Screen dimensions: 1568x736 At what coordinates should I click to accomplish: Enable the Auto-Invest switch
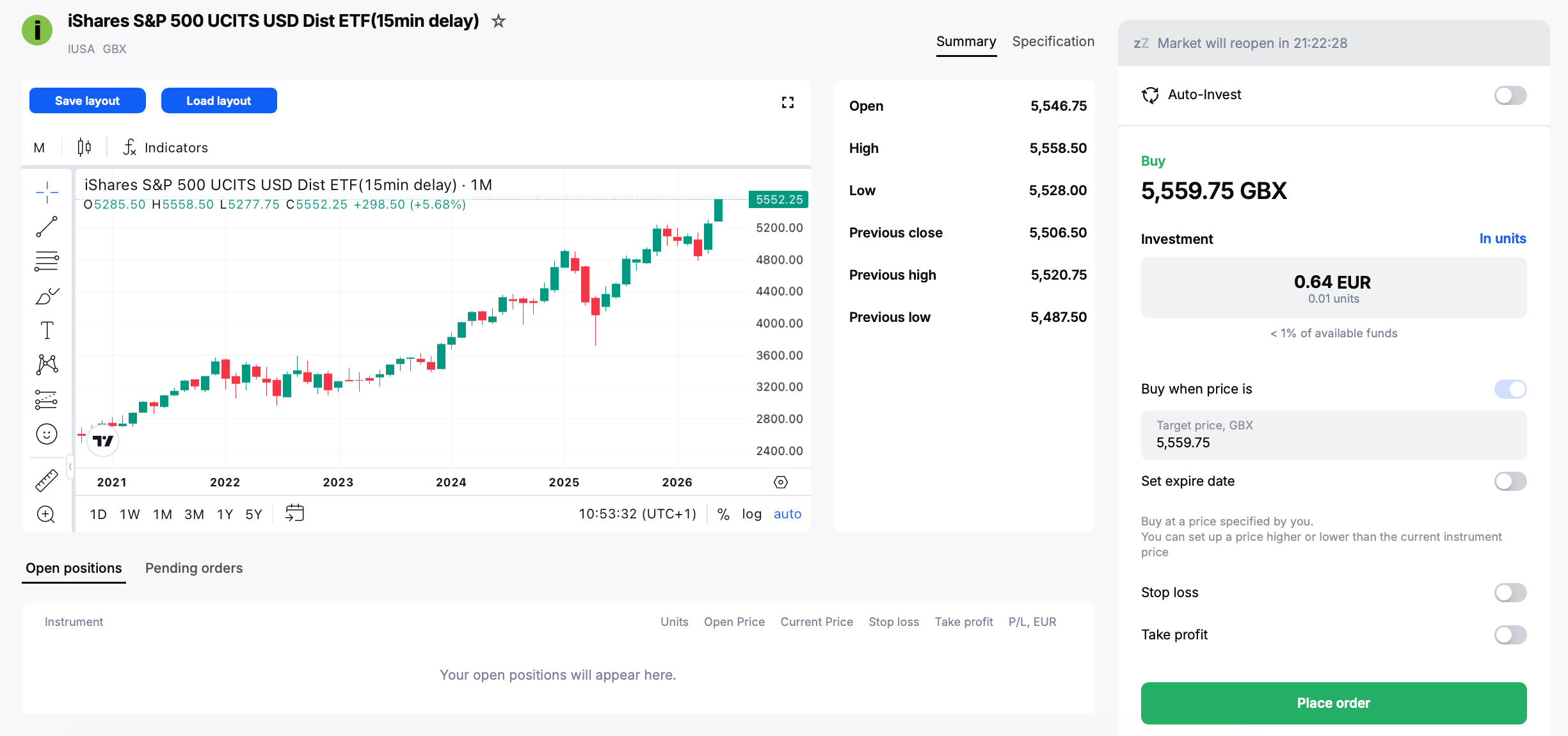coord(1510,95)
